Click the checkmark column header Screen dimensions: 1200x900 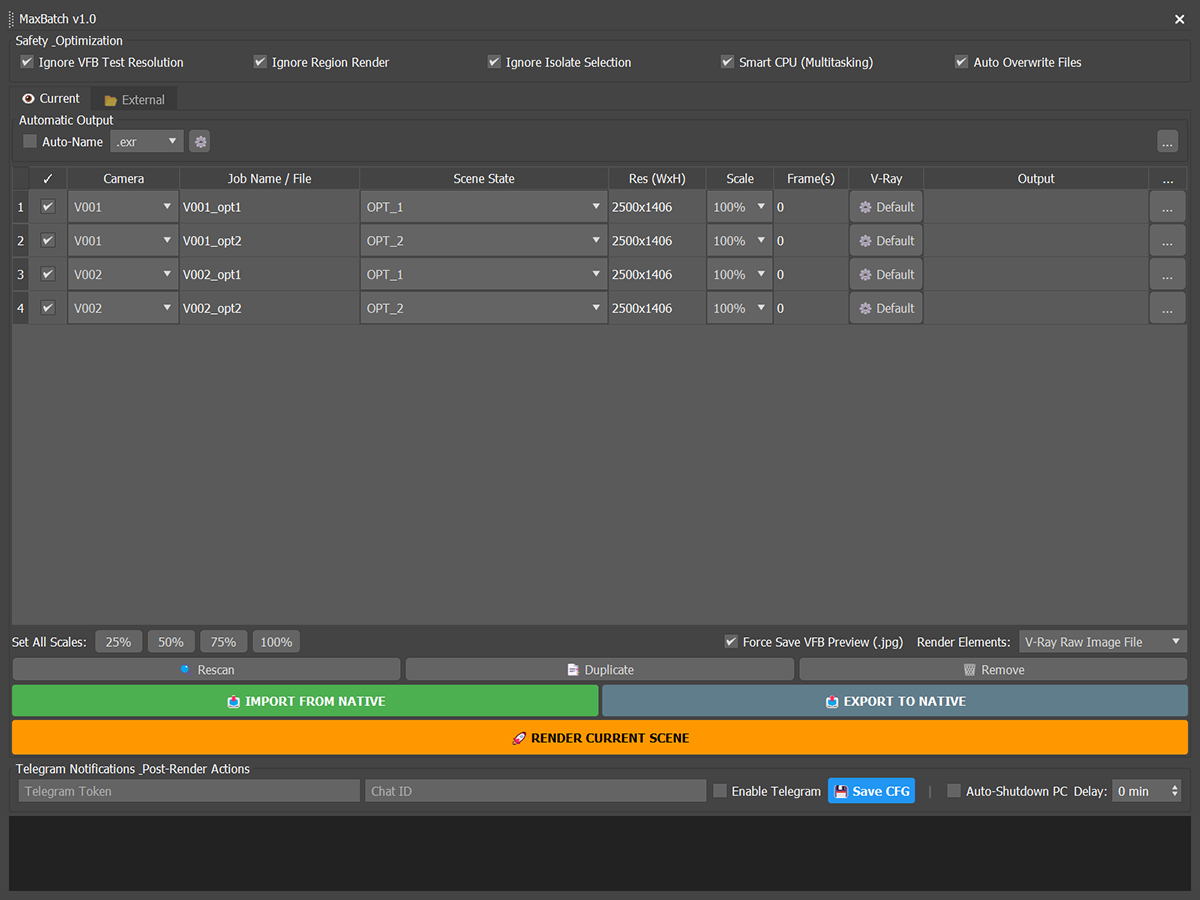pyautogui.click(x=48, y=179)
